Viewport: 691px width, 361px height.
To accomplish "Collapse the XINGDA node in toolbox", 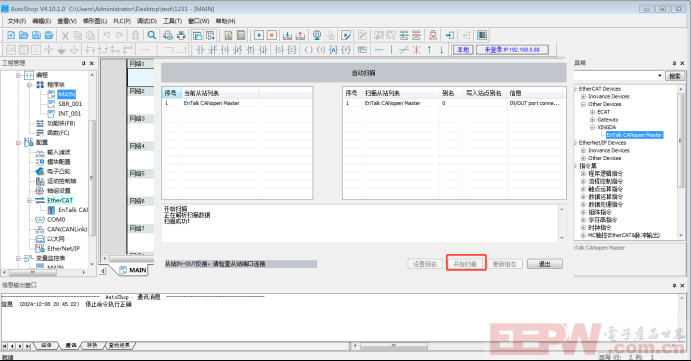I will (592, 127).
